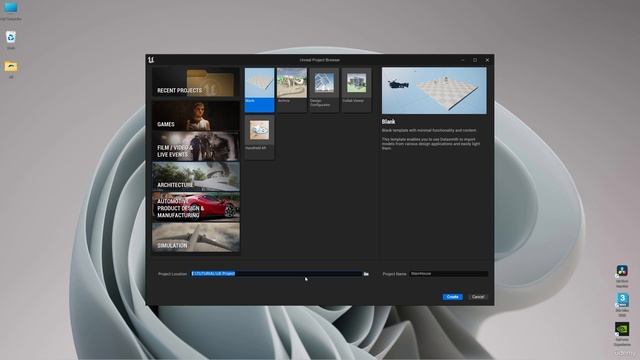The image size is (640, 360).
Task: Cancel the project browser dialog
Action: point(478,297)
